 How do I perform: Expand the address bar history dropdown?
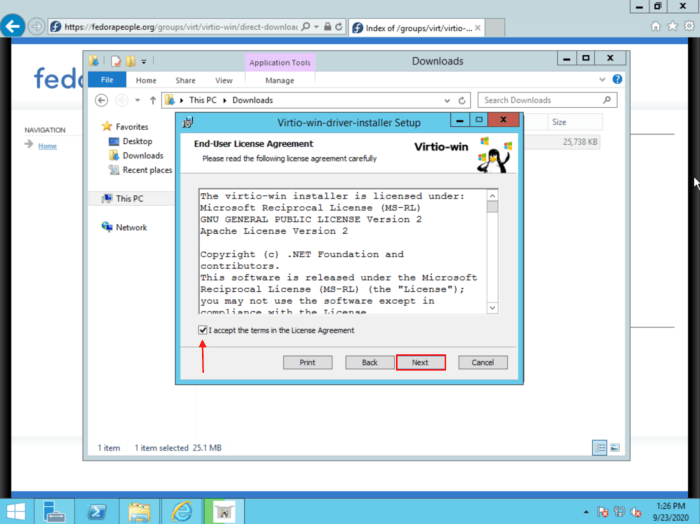(x=447, y=100)
